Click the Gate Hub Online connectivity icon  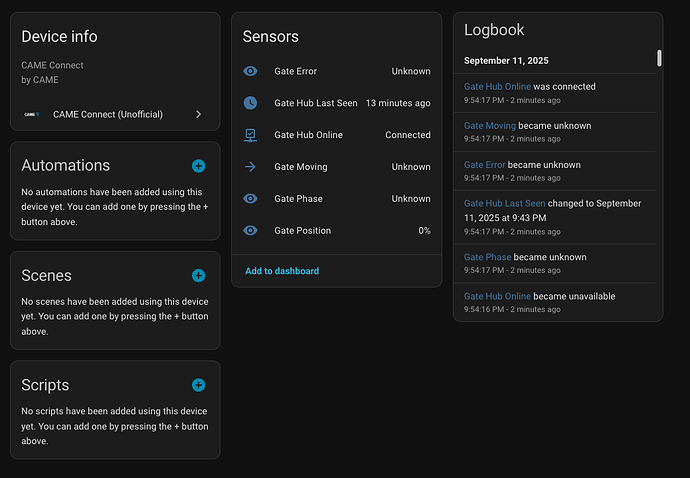(x=251, y=135)
